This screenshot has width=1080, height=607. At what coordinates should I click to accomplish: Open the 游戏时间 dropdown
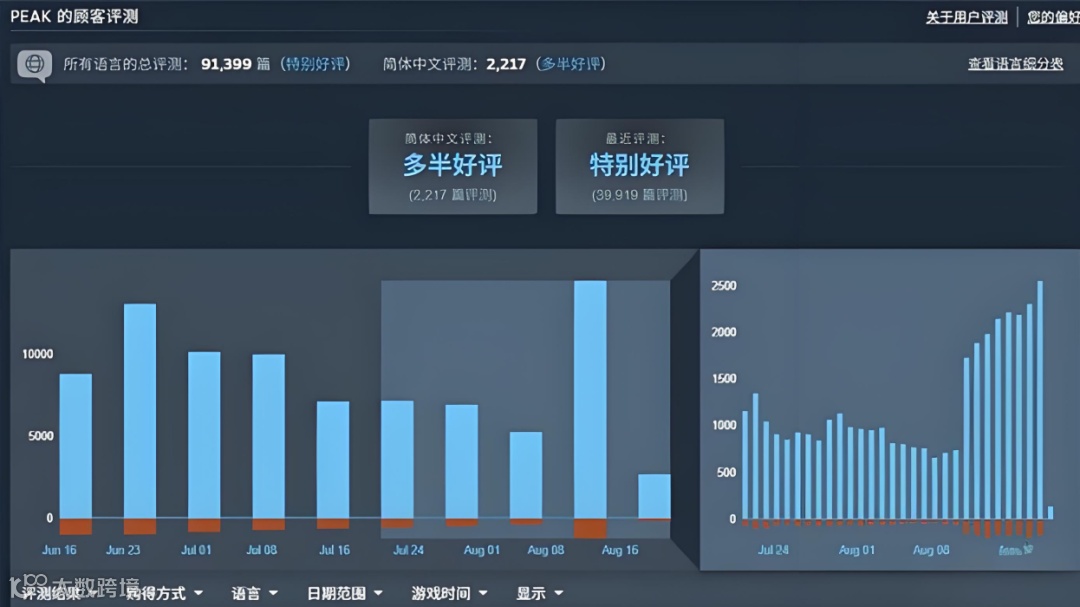pyautogui.click(x=449, y=593)
